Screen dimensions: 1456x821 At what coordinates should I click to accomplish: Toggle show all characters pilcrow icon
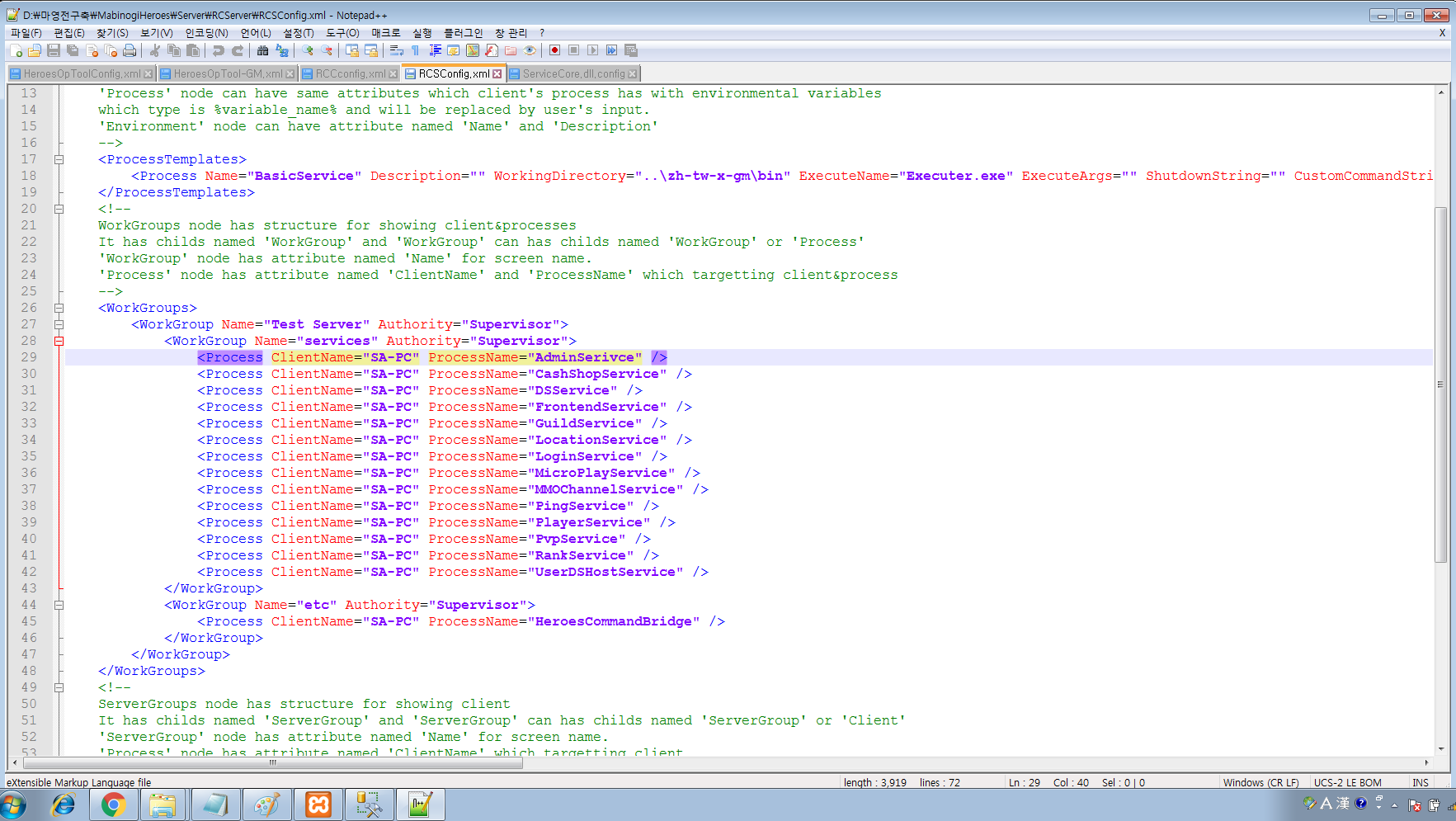(x=416, y=51)
